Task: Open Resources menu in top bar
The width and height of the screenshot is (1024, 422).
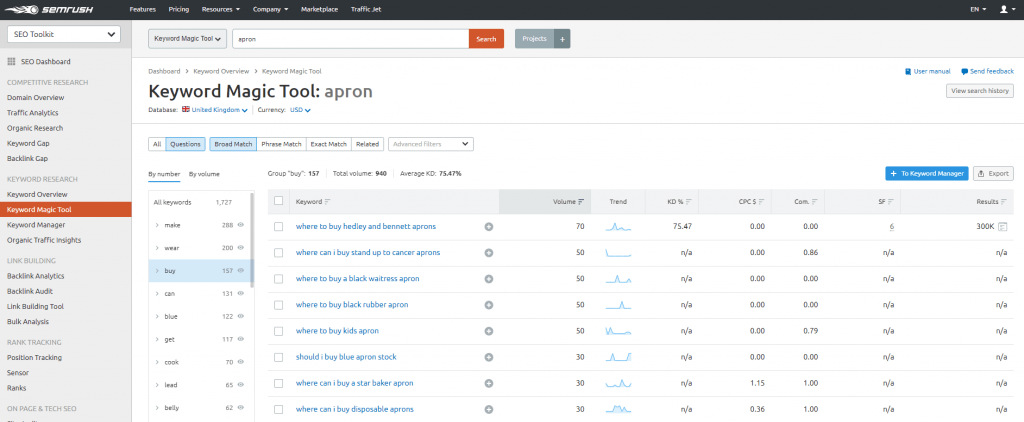Action: pos(221,9)
